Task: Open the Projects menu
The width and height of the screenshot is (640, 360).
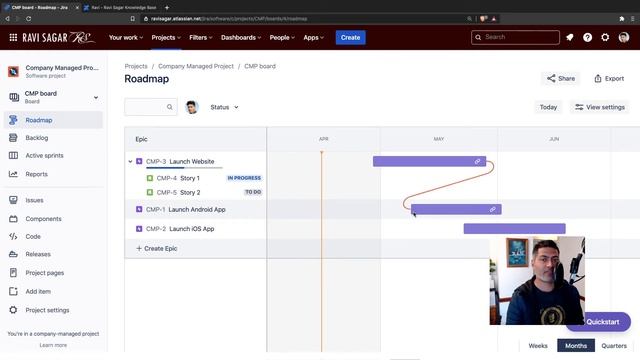Action: pyautogui.click(x=166, y=38)
